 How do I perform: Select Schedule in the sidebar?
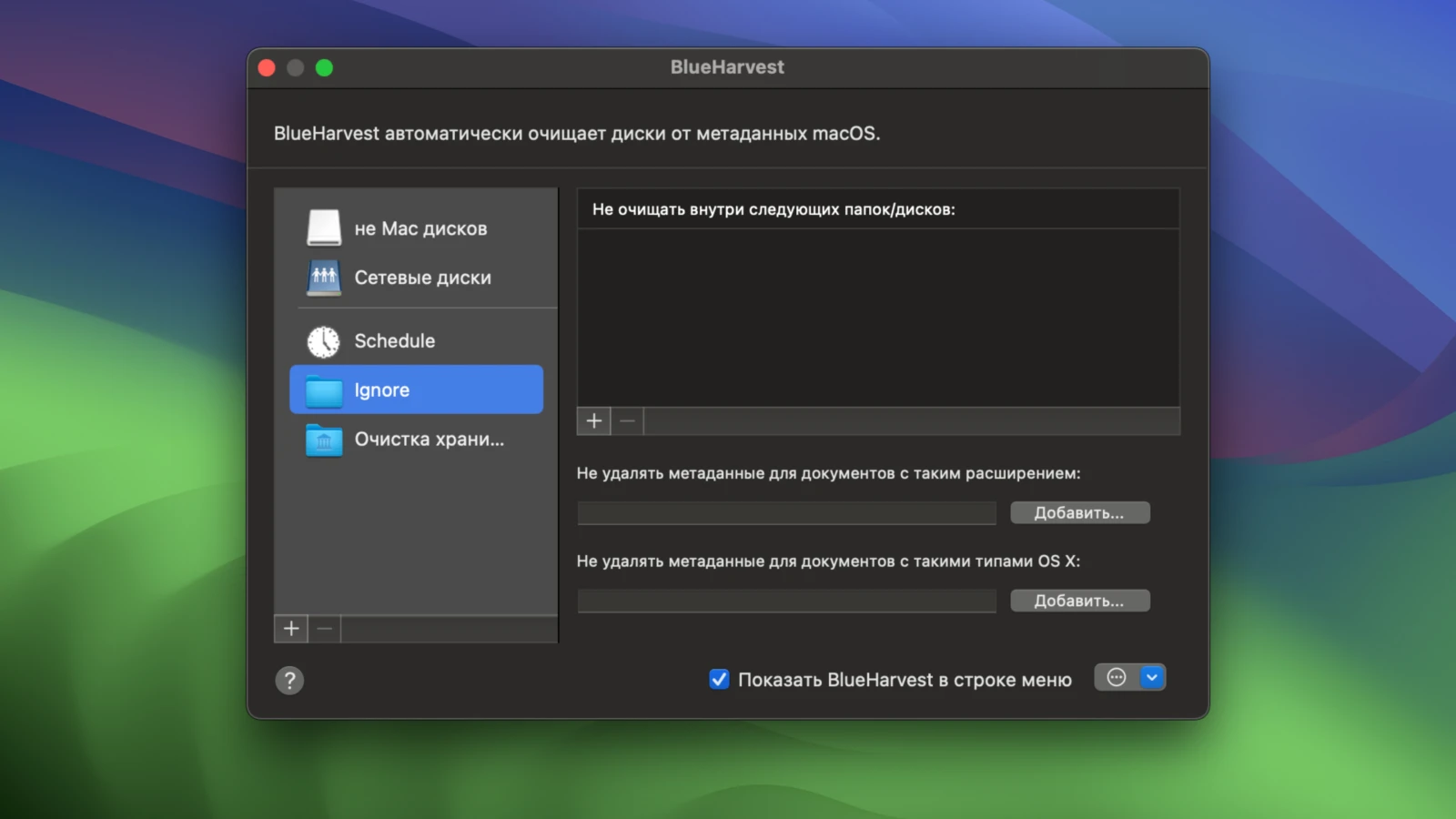point(394,341)
